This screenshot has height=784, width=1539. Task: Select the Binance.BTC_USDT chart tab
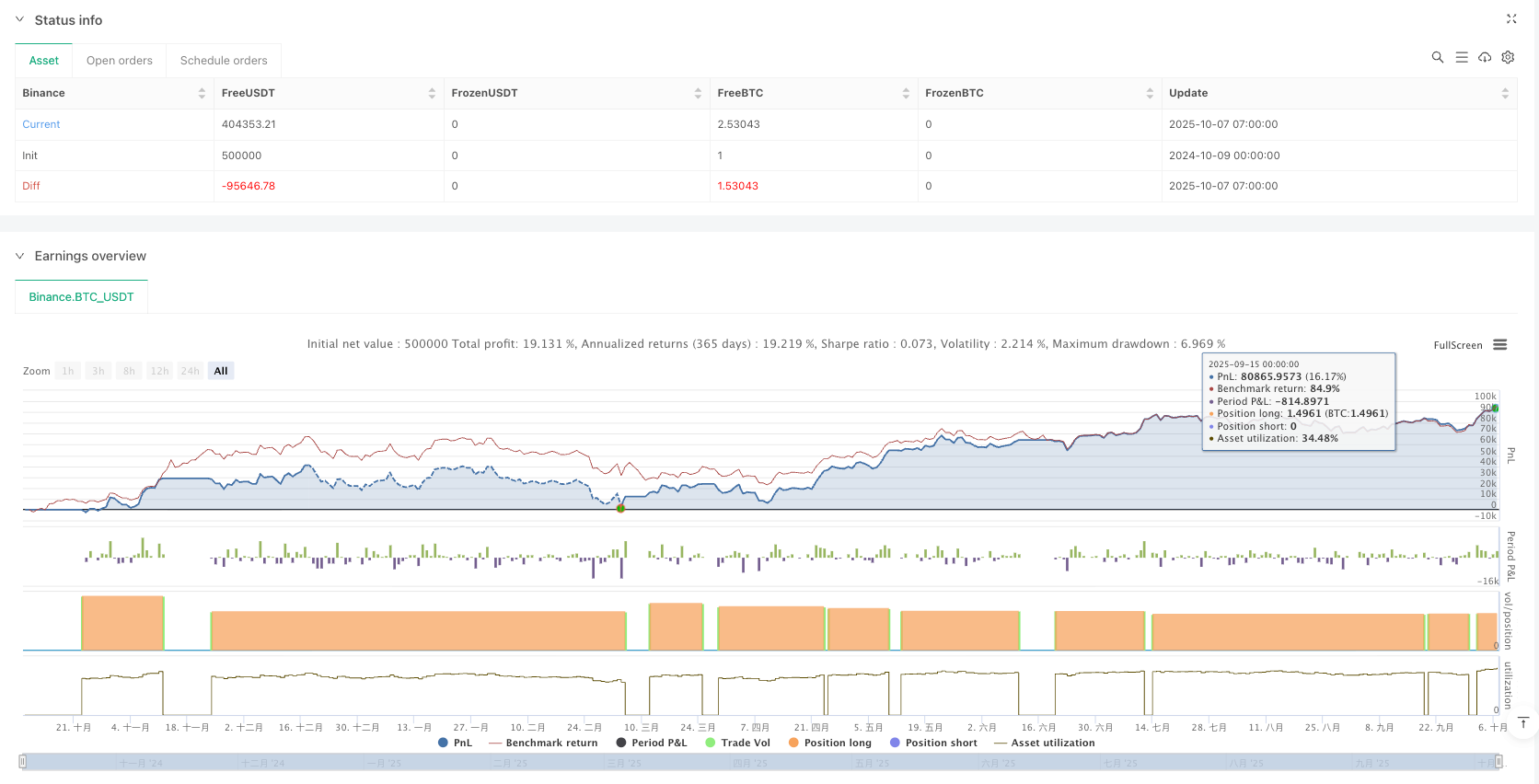point(81,297)
